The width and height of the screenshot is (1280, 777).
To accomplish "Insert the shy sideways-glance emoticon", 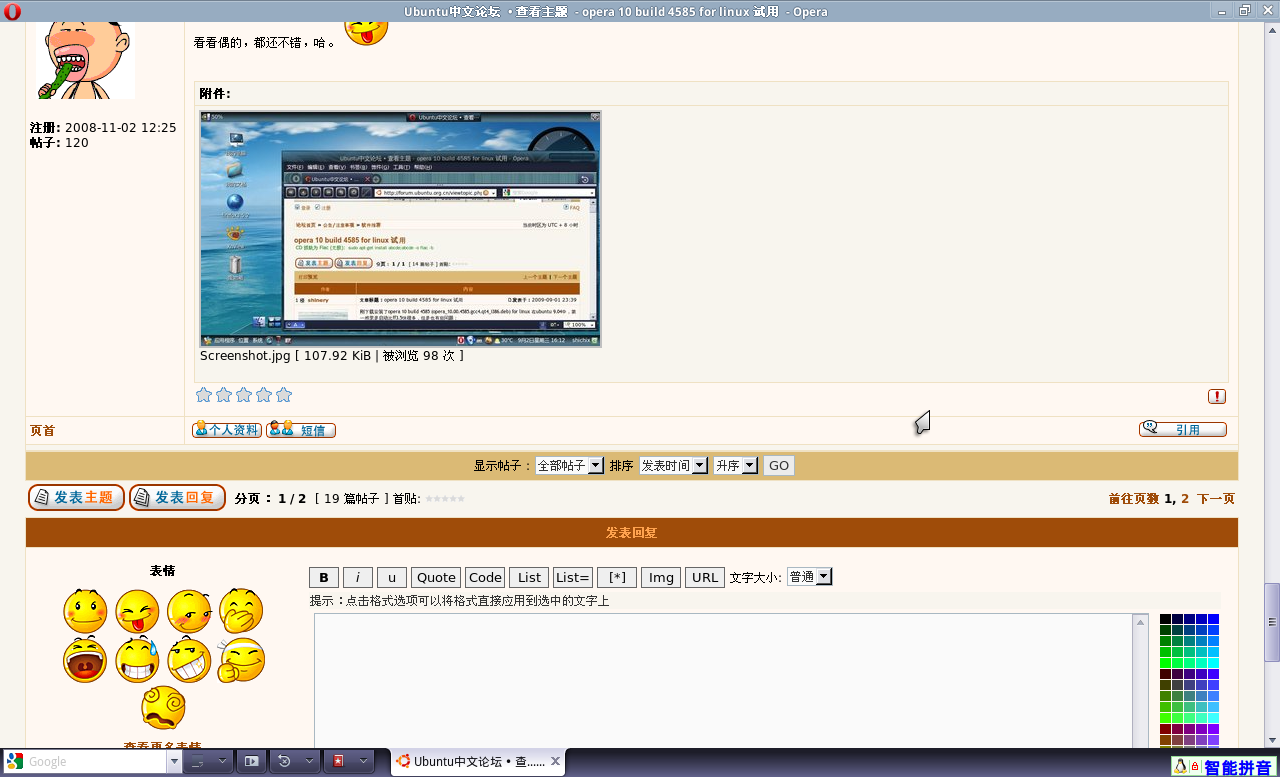I will pyautogui.click(x=189, y=610).
